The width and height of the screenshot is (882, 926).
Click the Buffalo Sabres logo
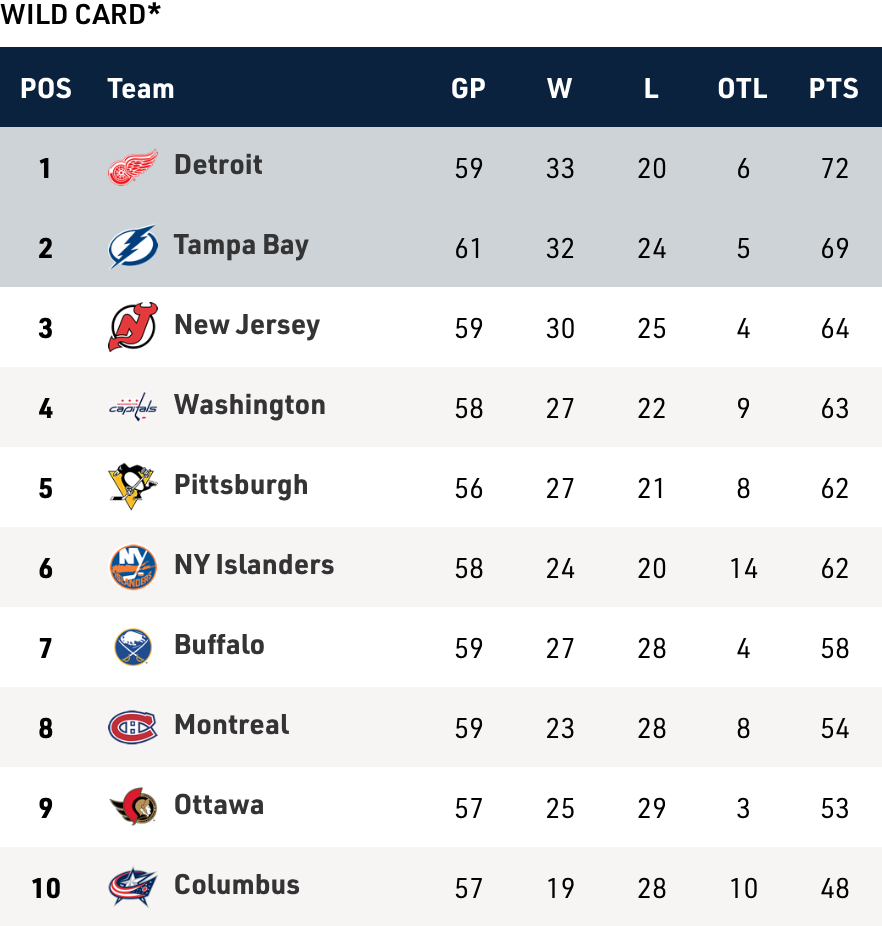coord(133,647)
